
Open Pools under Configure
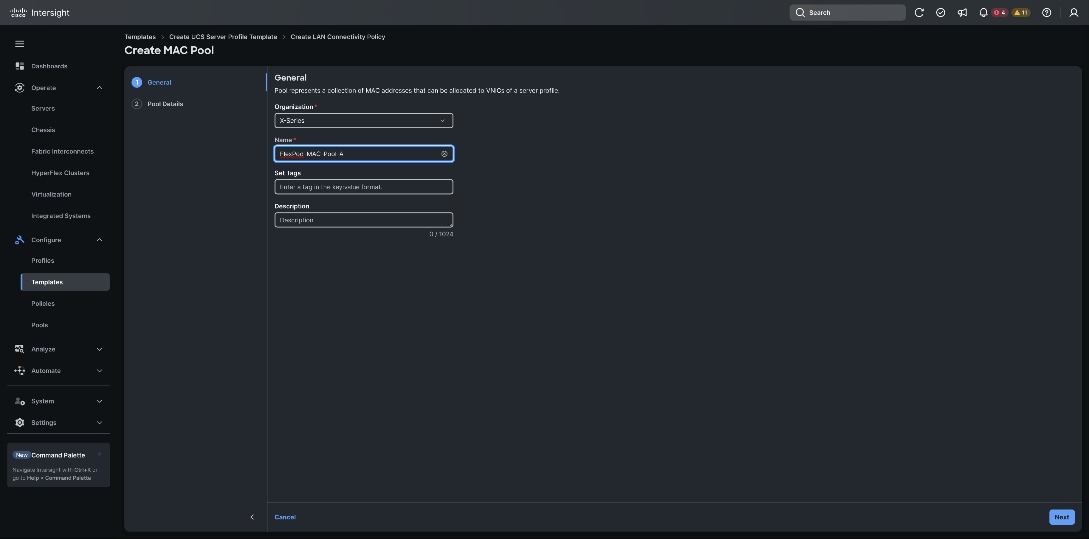coord(40,325)
